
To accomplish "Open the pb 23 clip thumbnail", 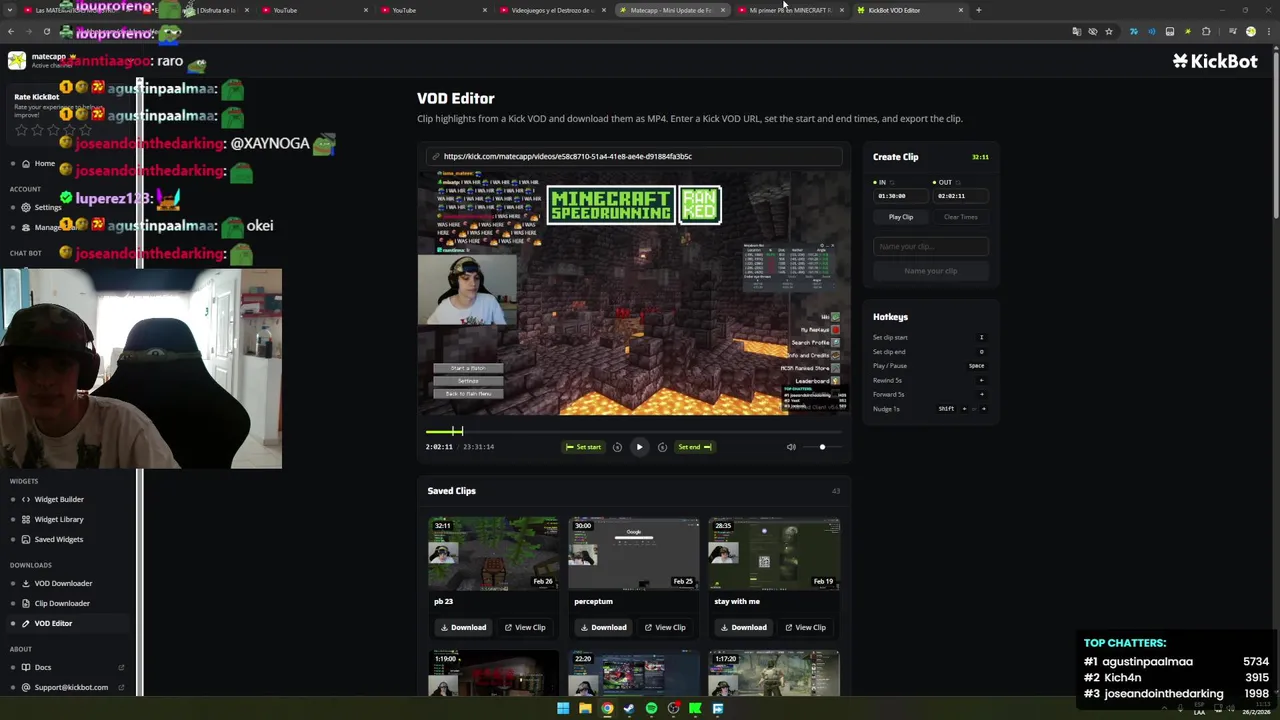I will [x=494, y=553].
